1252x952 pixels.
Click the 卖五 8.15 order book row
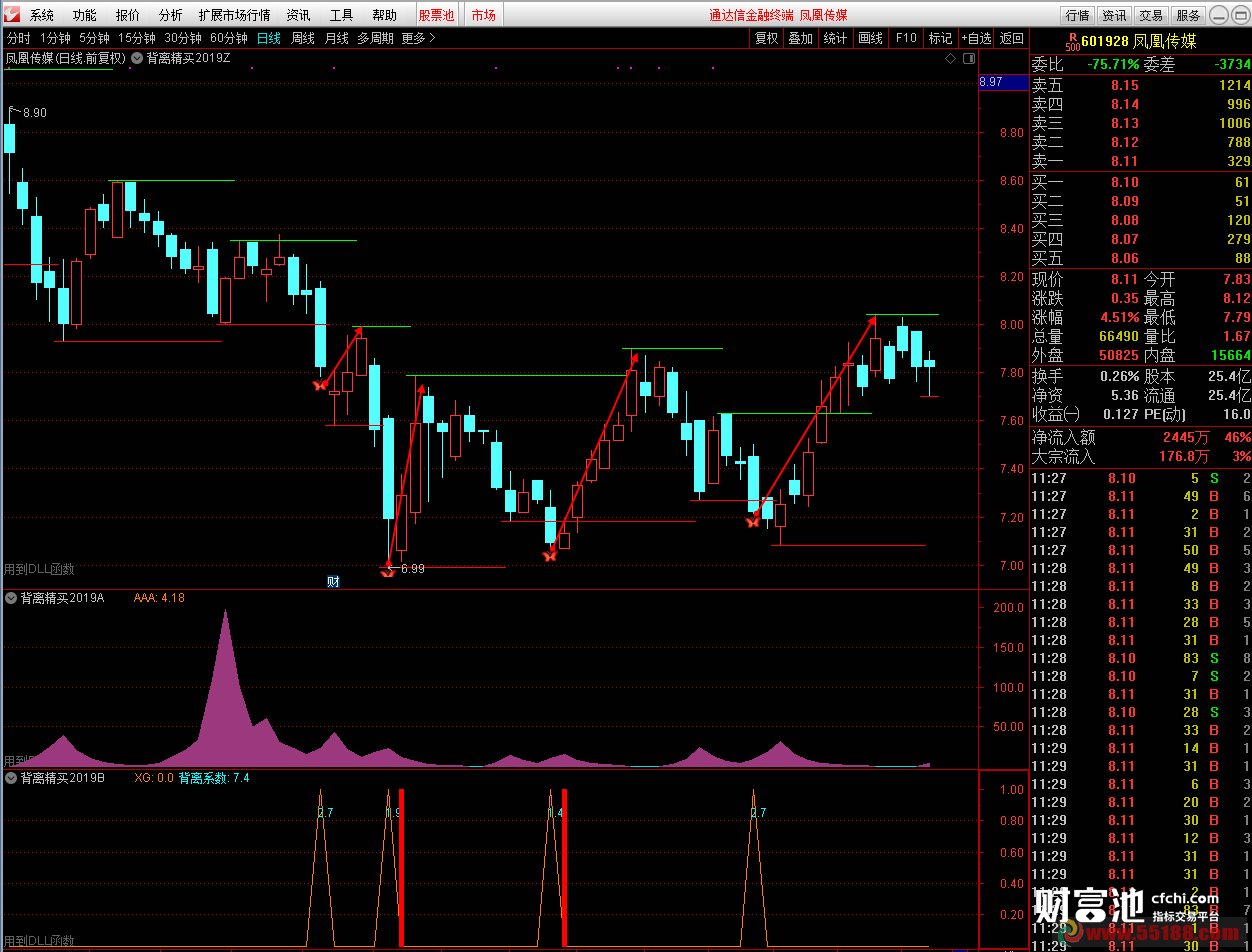coord(1141,85)
